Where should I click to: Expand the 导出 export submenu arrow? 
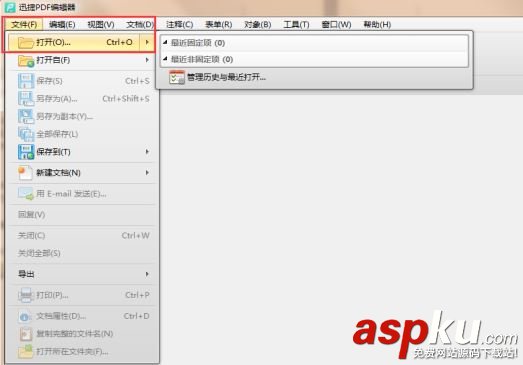pyautogui.click(x=147, y=274)
